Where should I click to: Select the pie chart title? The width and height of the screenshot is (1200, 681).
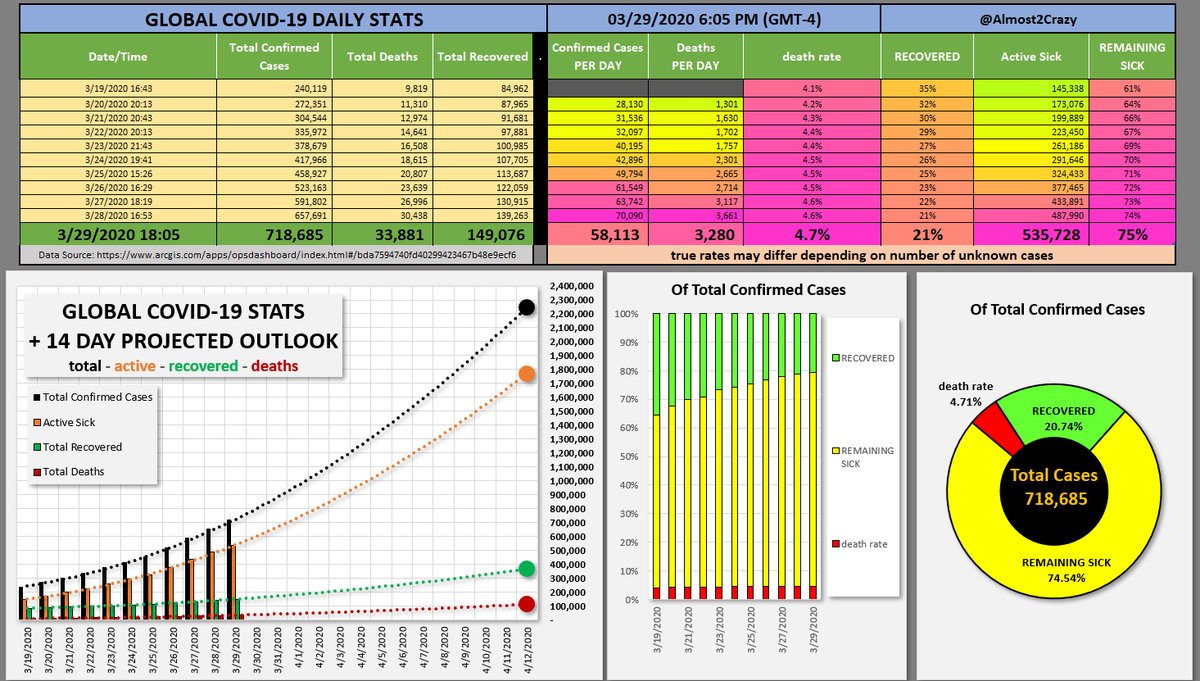coord(1057,310)
